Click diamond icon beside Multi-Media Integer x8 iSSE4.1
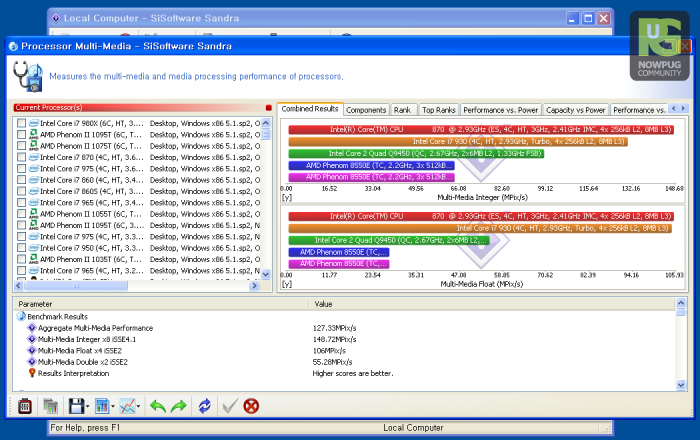Image resolution: width=700 pixels, height=440 pixels. coord(32,339)
